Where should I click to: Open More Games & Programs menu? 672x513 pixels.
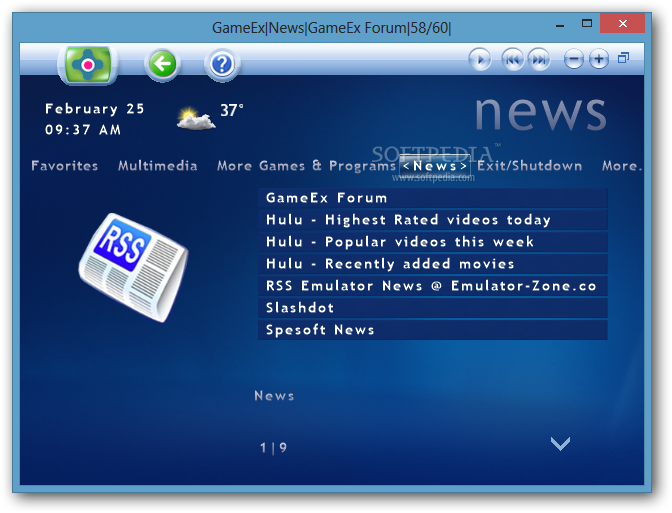(x=306, y=165)
